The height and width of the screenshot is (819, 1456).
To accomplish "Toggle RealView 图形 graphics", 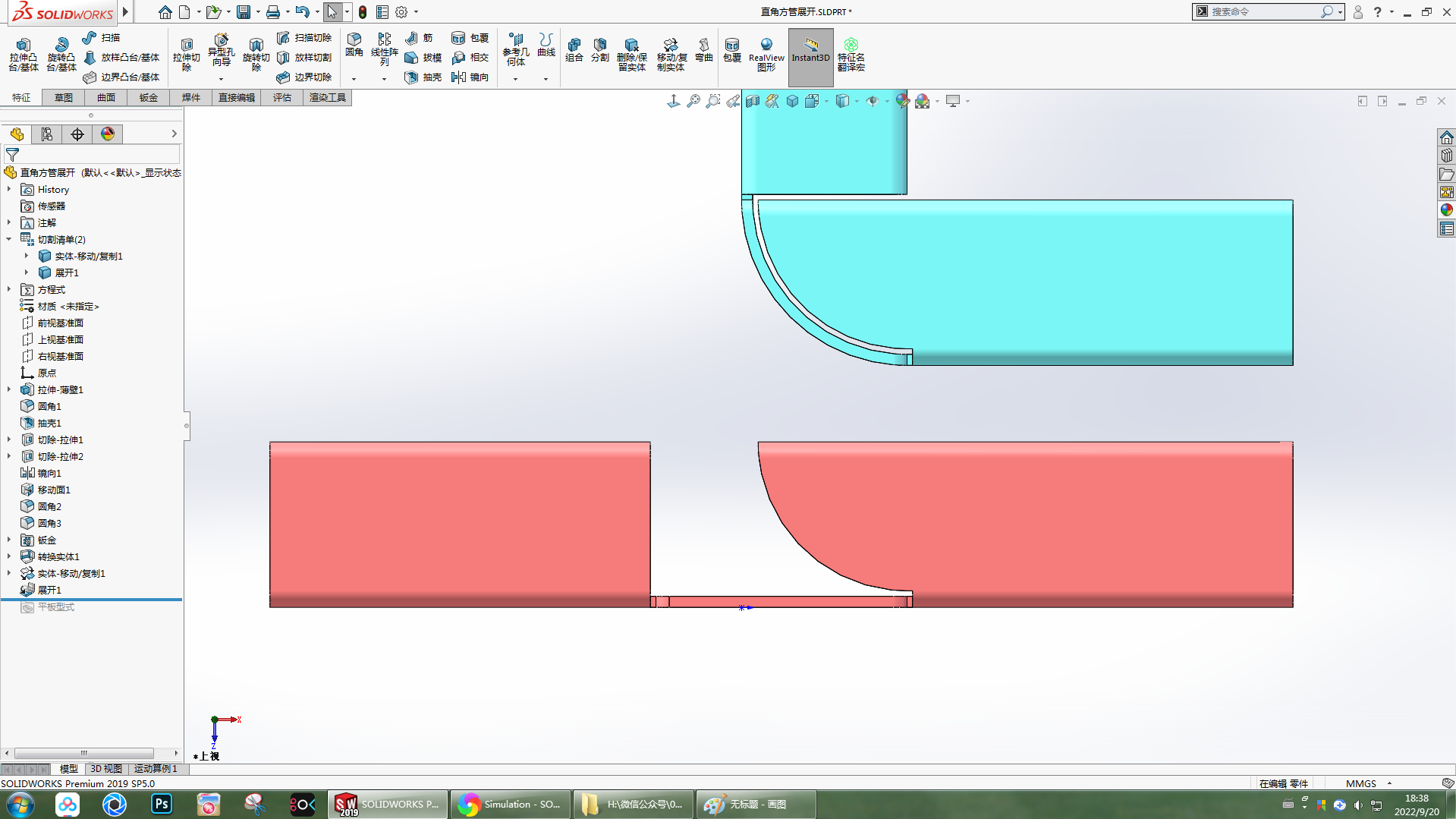I will tap(766, 55).
